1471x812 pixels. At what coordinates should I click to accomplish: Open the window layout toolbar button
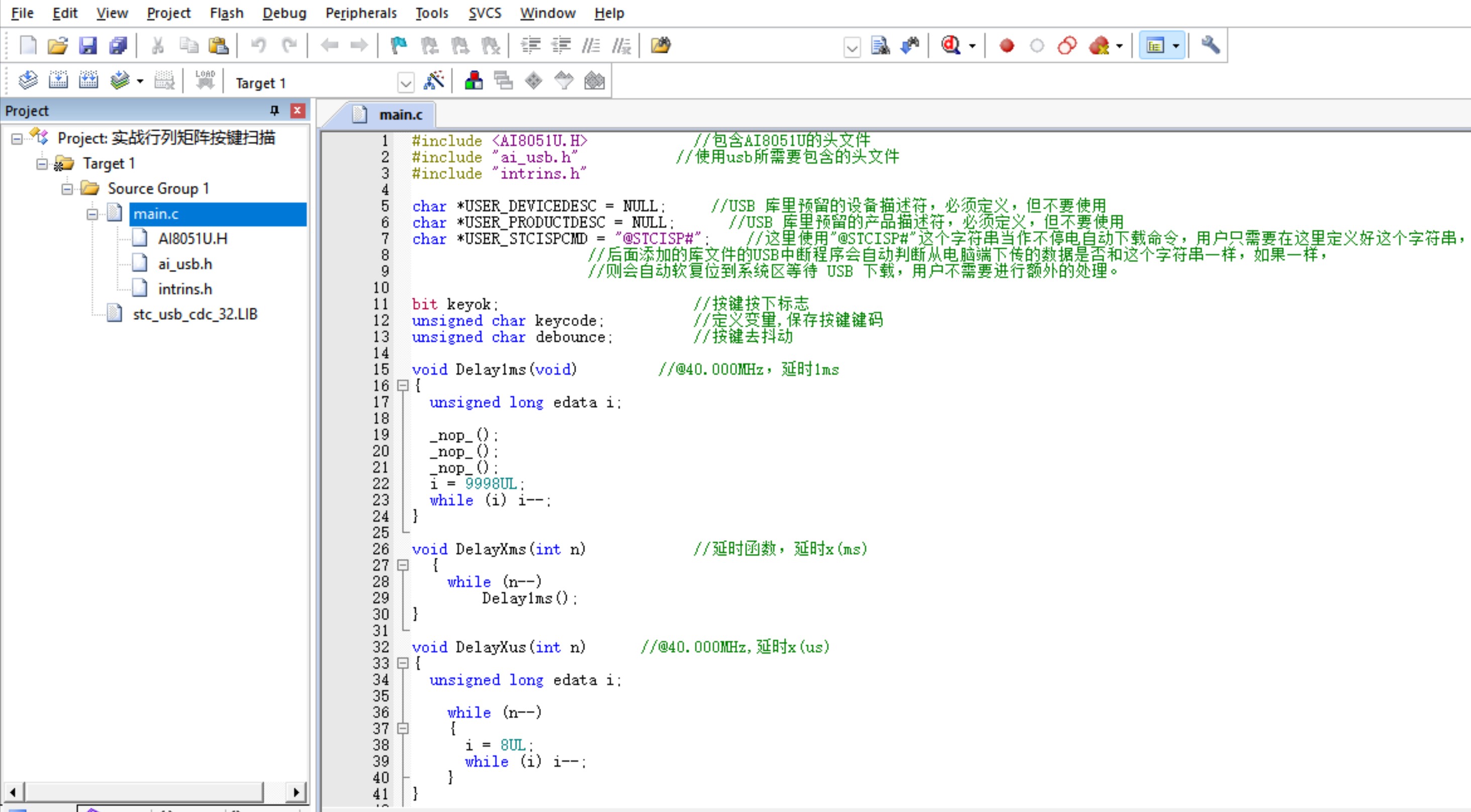pyautogui.click(x=1155, y=45)
